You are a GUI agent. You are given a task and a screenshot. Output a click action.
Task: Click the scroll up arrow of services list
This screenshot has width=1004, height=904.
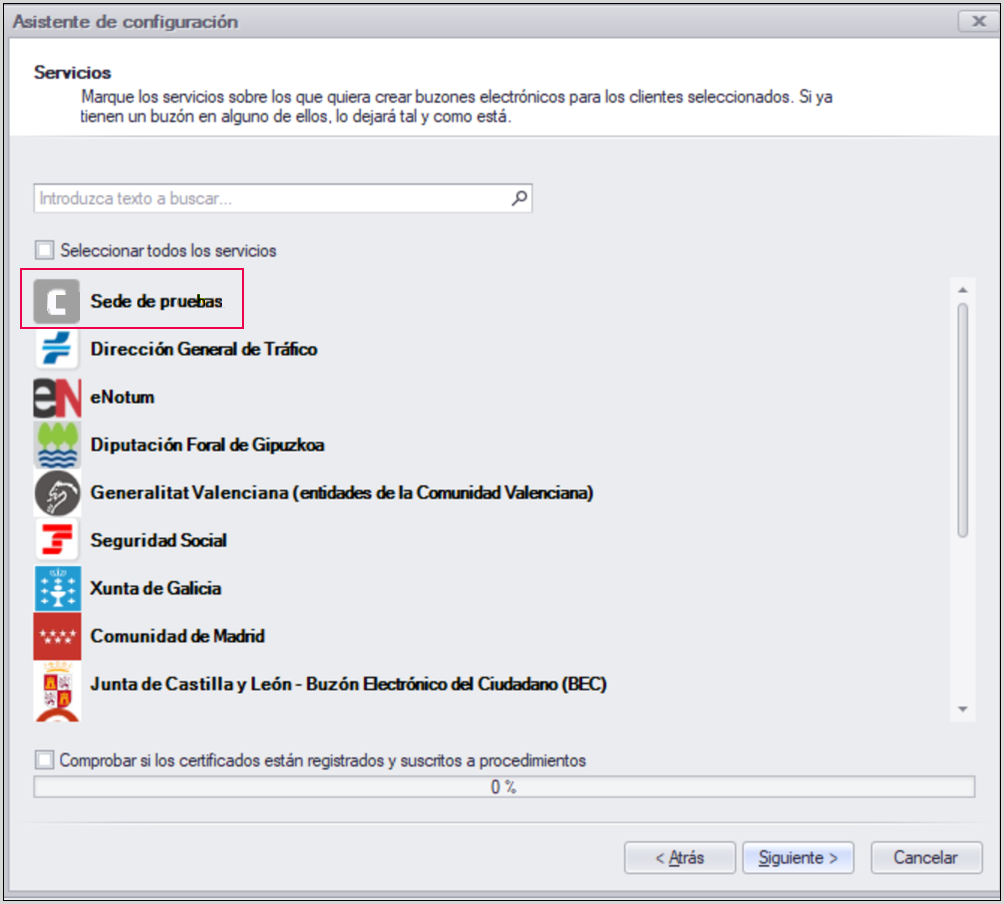[x=962, y=290]
